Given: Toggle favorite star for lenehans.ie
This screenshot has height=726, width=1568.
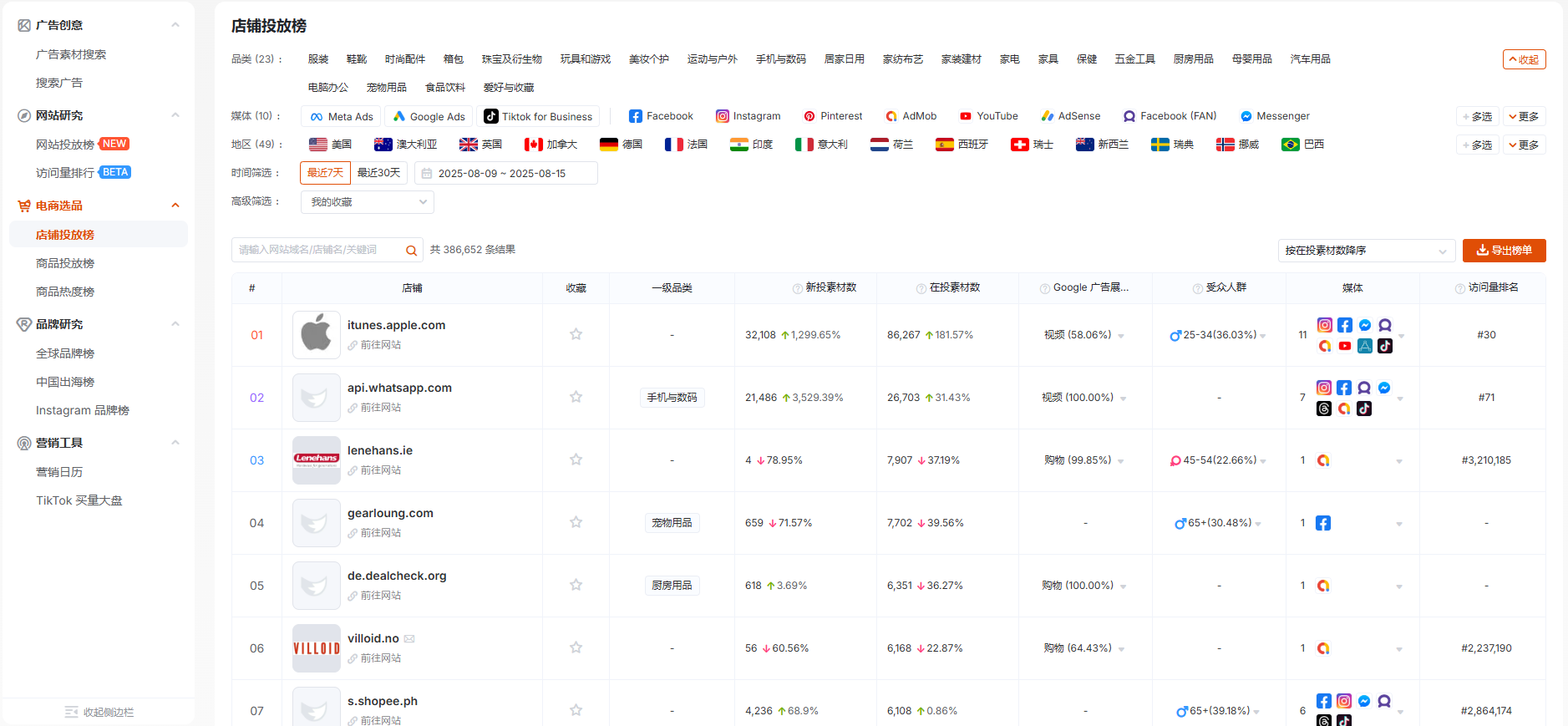Looking at the screenshot, I should (576, 459).
